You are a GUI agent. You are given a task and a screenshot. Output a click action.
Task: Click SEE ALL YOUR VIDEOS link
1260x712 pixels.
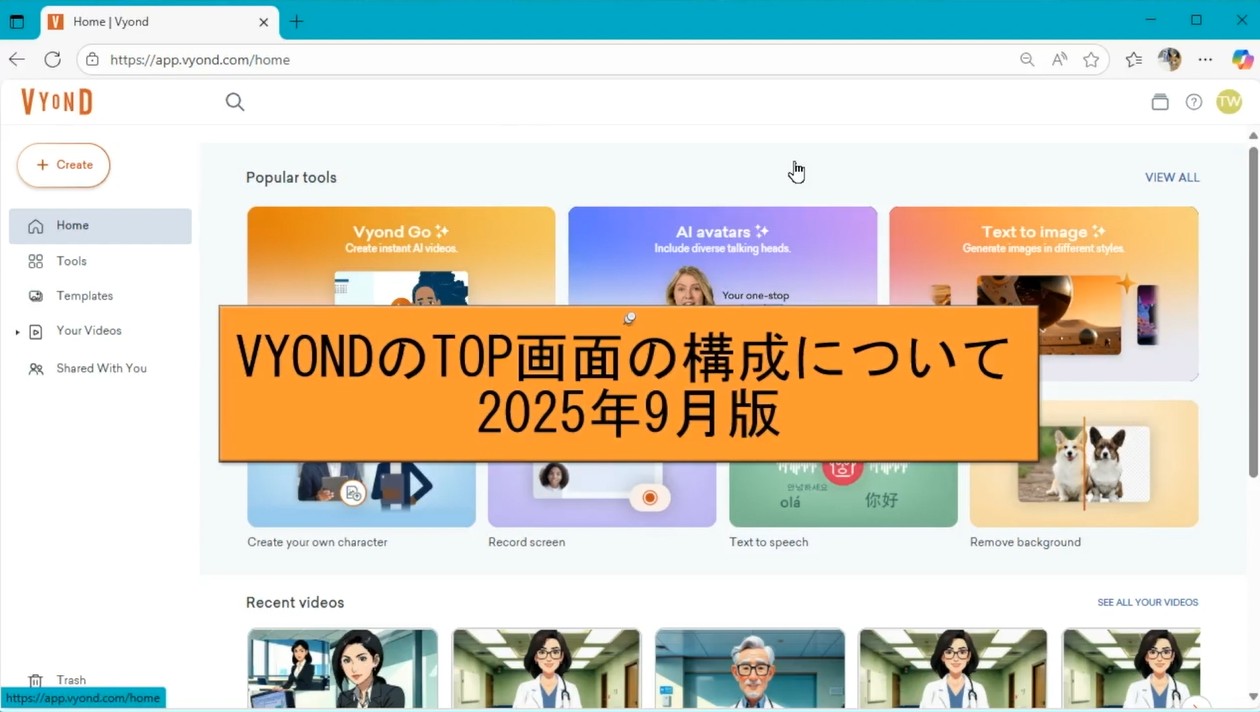point(1148,603)
